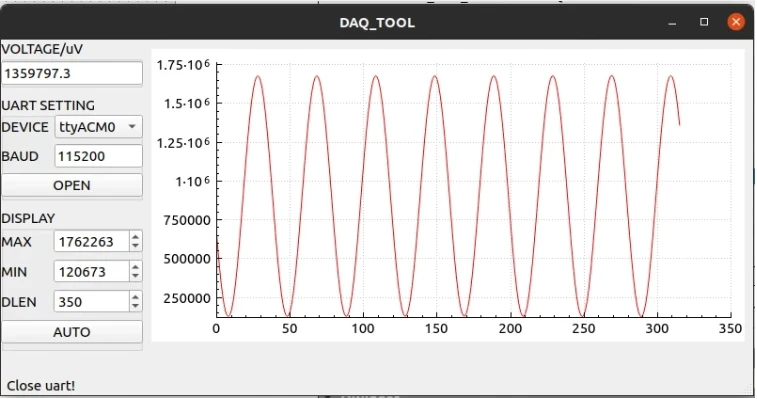Click the DAQ_TOOL title bar
The width and height of the screenshot is (757, 399).
[x=377, y=22]
